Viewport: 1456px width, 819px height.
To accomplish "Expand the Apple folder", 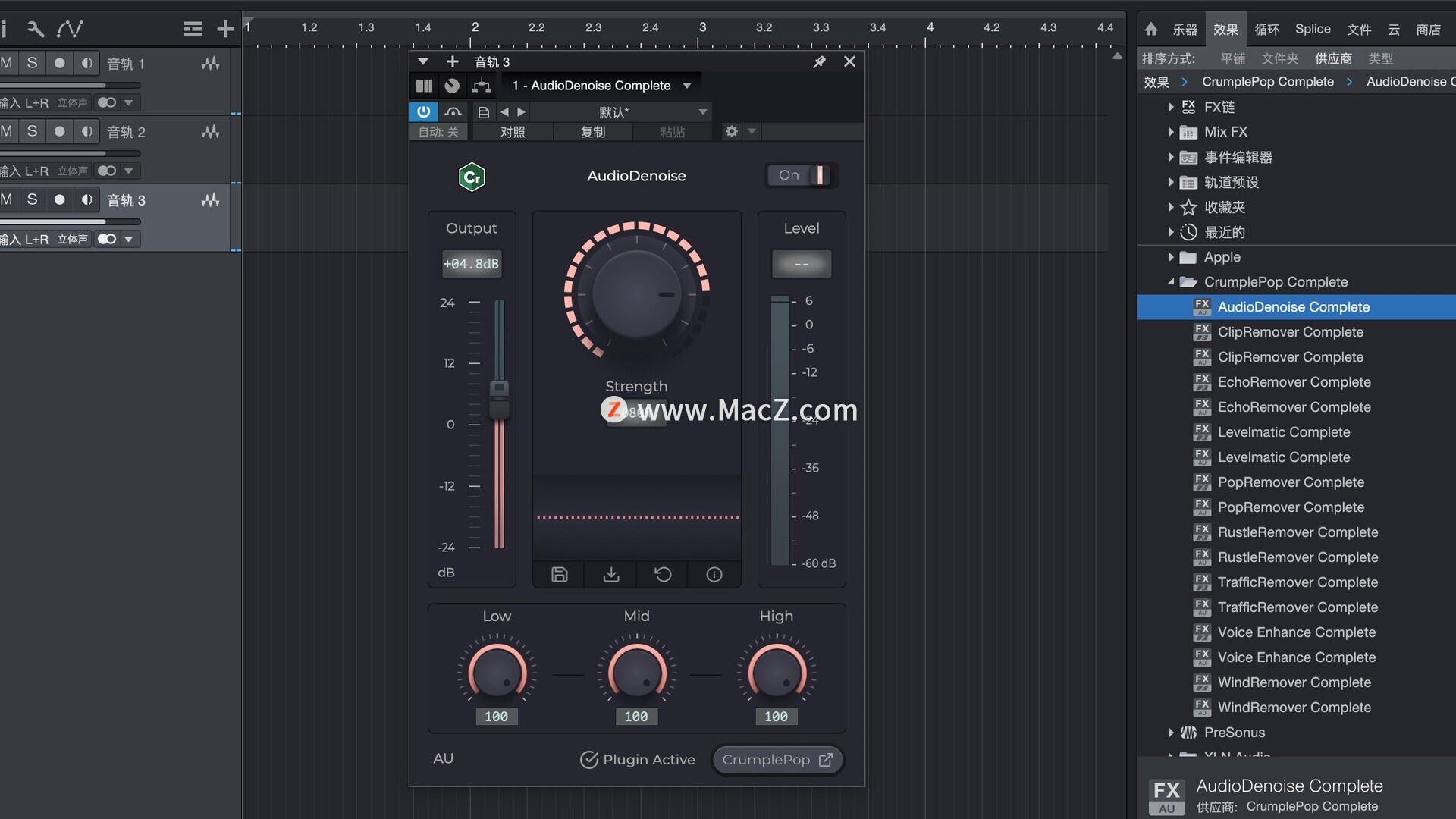I will pyautogui.click(x=1171, y=257).
